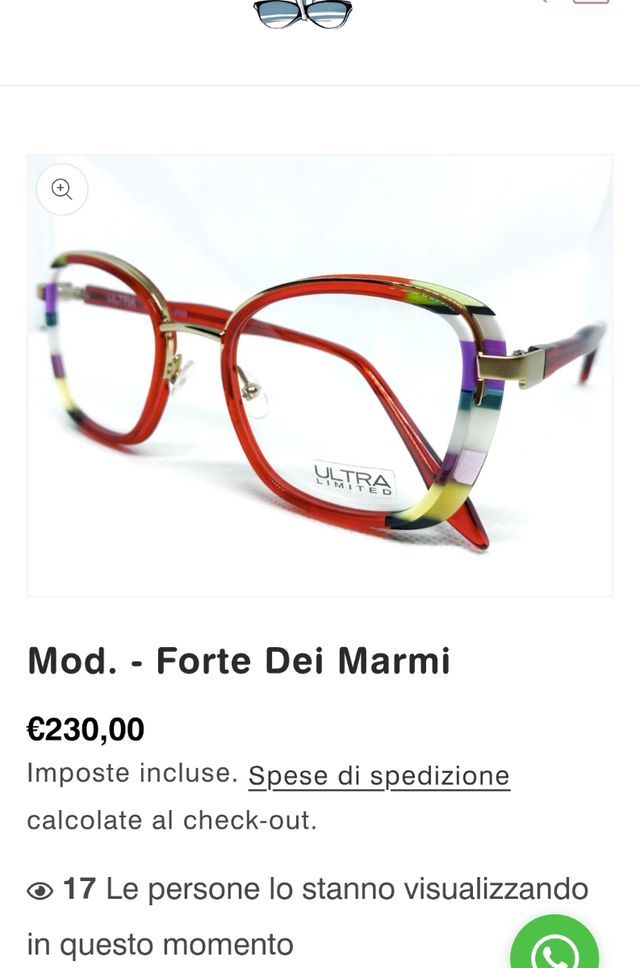This screenshot has height=968, width=640.
Task: Open WhatsApp chat floating button
Action: [554, 945]
